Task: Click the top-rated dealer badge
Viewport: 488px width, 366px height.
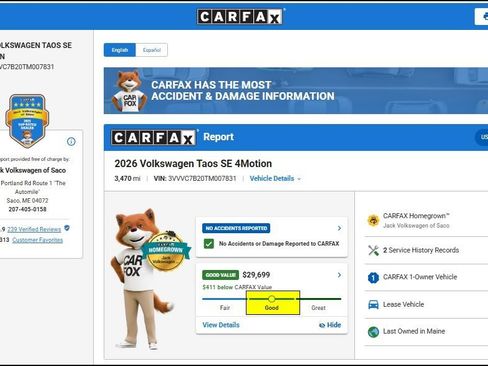Action: tap(27, 120)
